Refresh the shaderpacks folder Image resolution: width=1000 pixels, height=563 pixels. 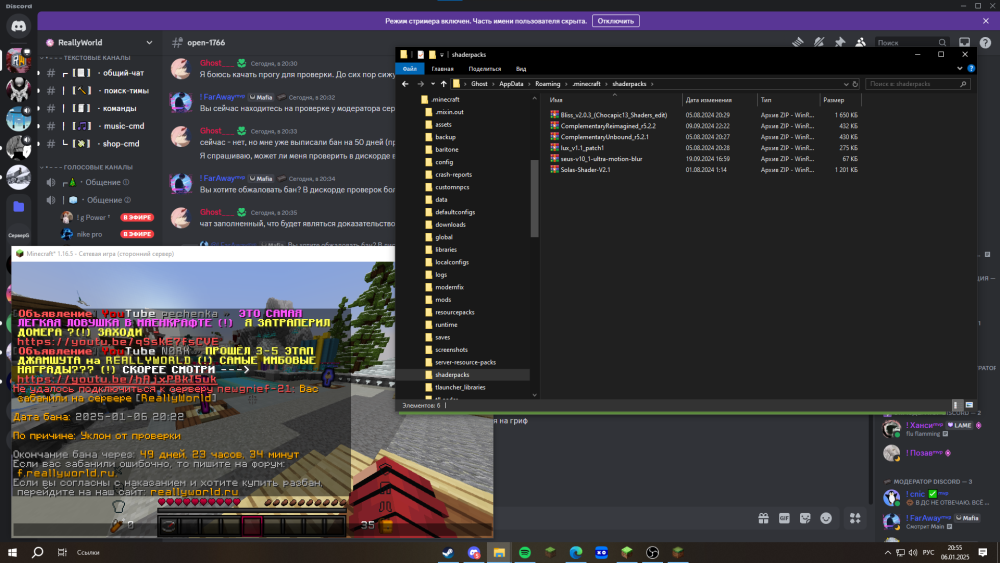(x=855, y=84)
